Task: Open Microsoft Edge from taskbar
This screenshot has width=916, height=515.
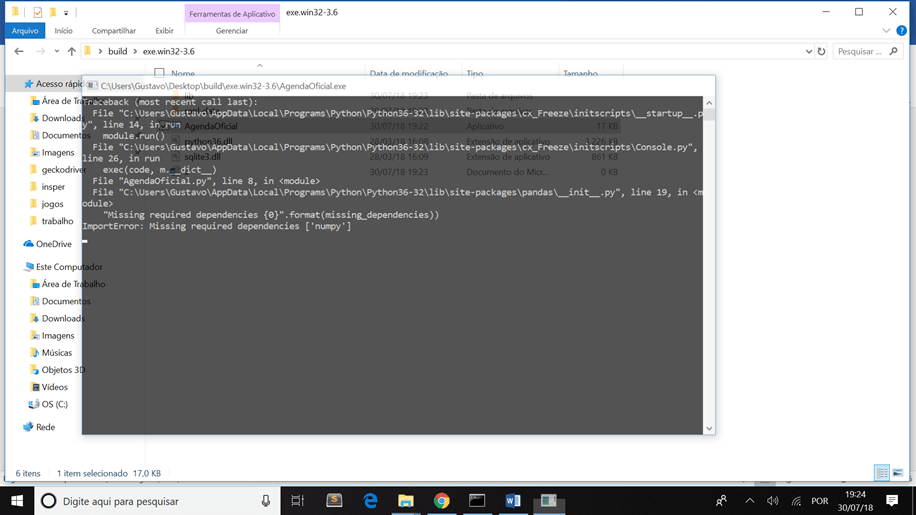Action: click(370, 501)
